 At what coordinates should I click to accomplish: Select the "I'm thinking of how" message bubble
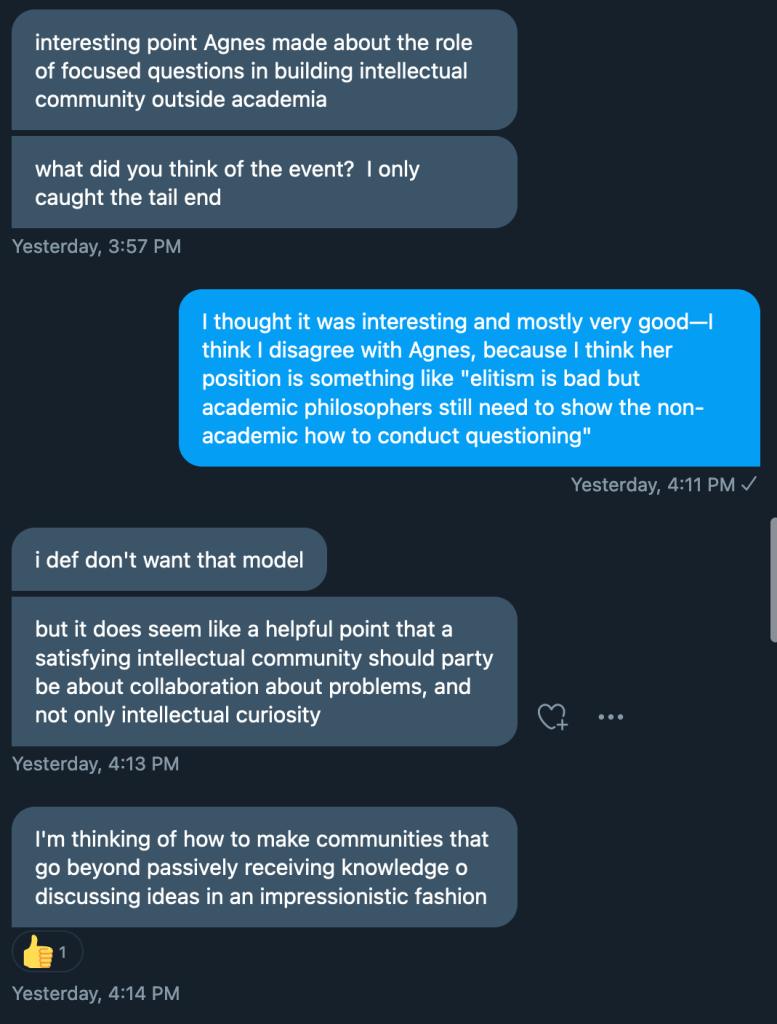pos(264,867)
